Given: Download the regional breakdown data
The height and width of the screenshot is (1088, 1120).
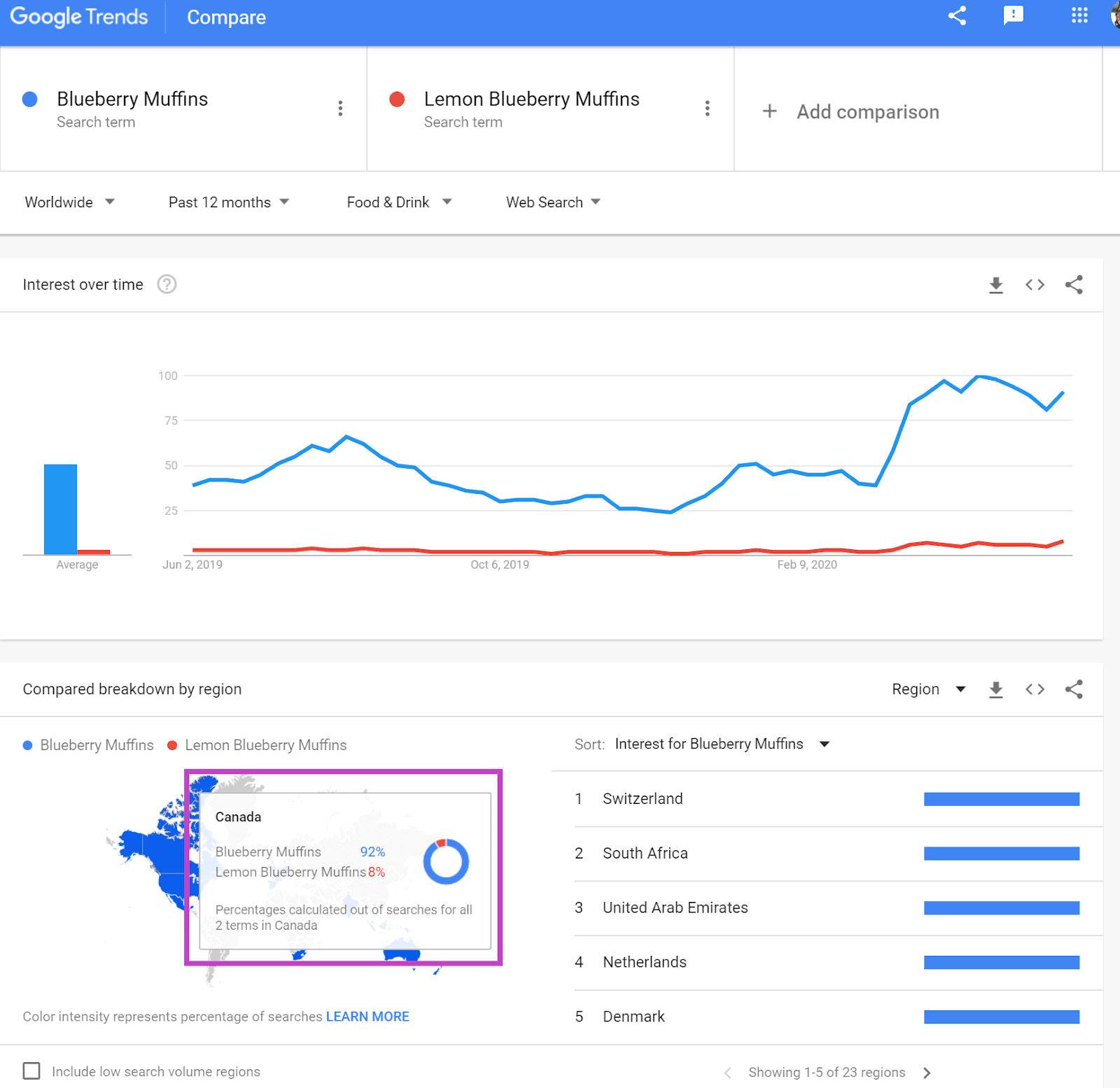Looking at the screenshot, I should (996, 689).
